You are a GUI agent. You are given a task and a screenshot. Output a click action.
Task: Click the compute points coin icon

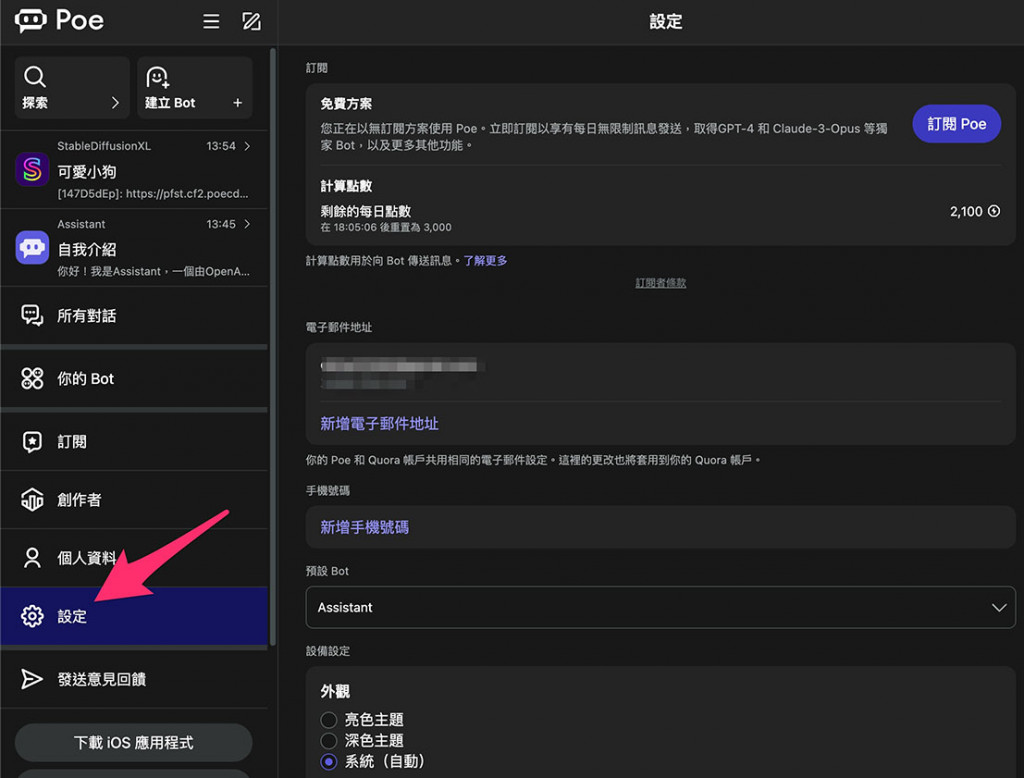994,211
